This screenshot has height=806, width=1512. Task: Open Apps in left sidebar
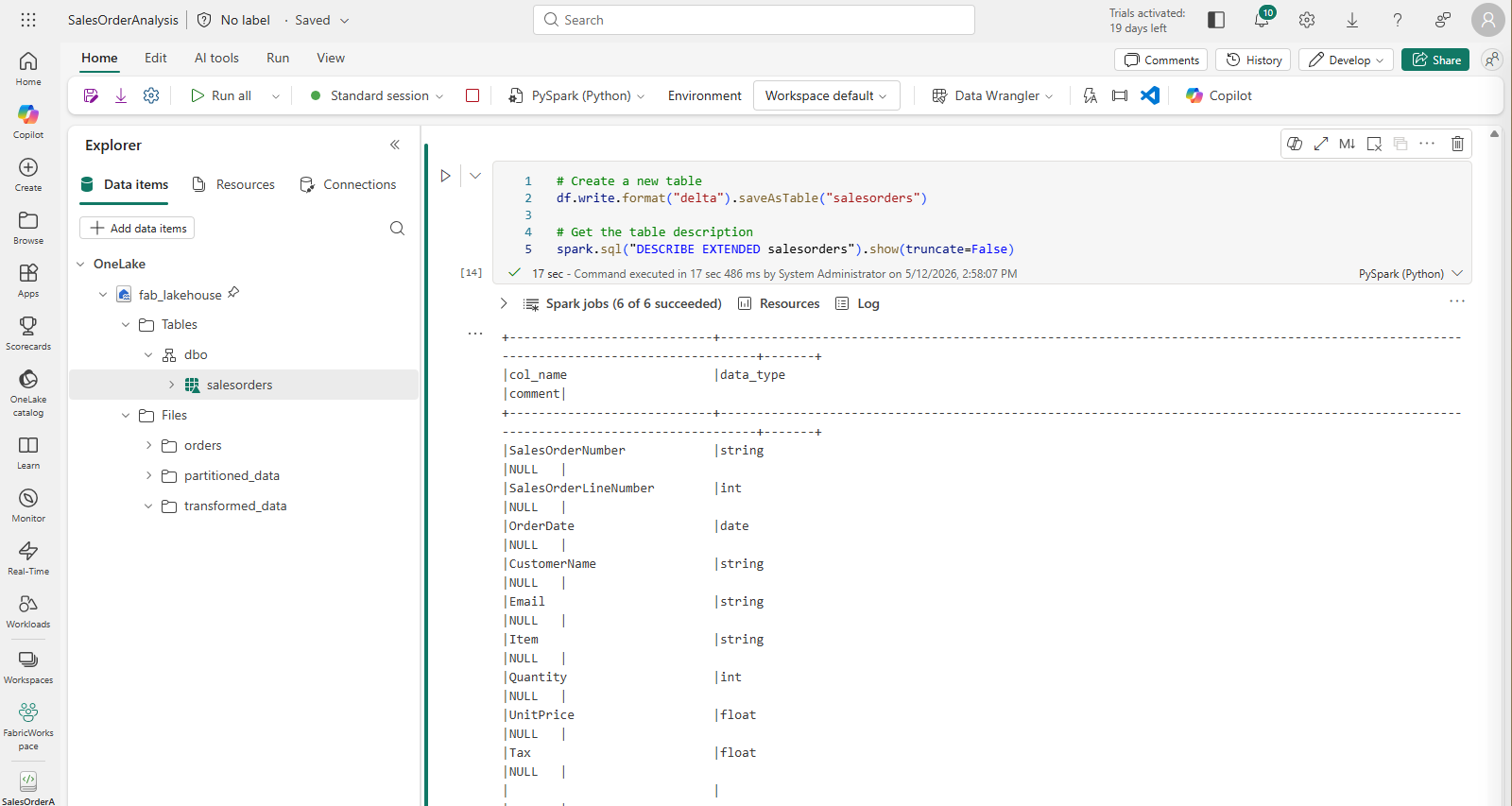click(x=28, y=281)
